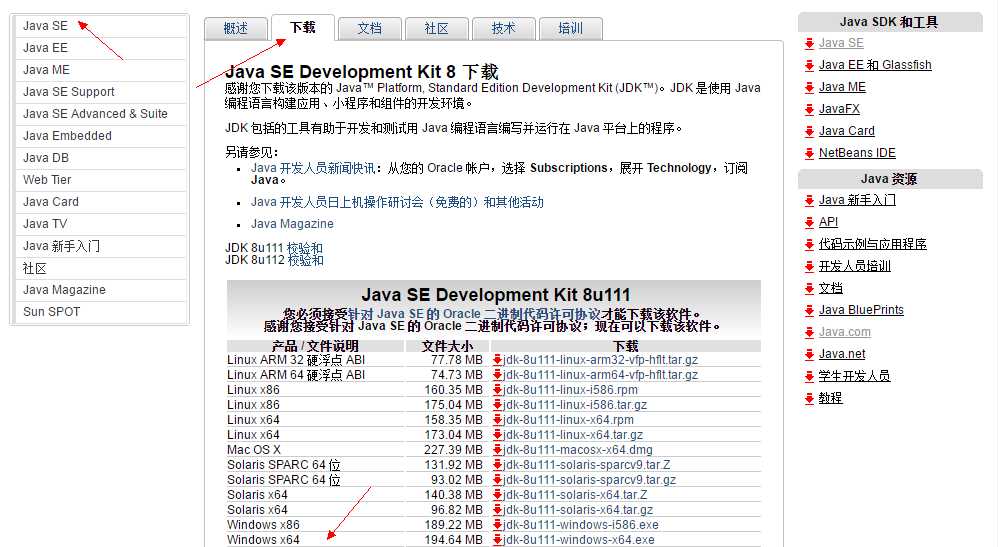The height and width of the screenshot is (547, 998).
Task: Download jdk-8u111-windows-i586.exe file link
Action: [x=580, y=525]
